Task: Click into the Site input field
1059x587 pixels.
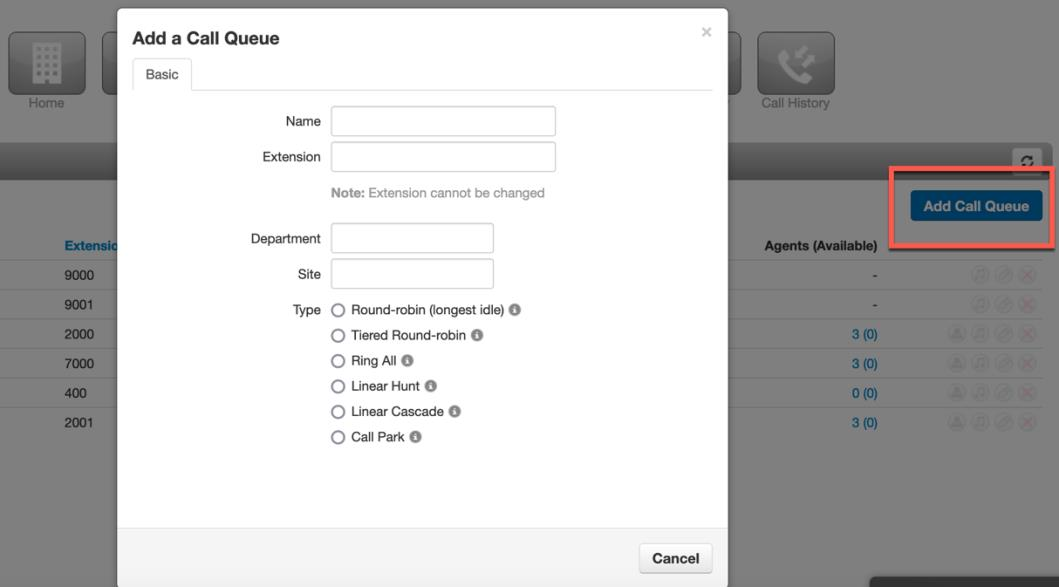Action: tap(412, 274)
